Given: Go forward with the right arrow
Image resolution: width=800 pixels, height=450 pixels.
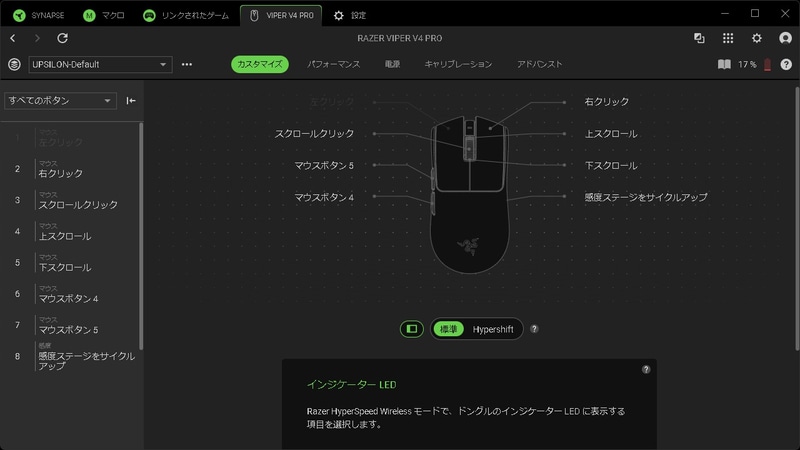Looking at the screenshot, I should 37,38.
